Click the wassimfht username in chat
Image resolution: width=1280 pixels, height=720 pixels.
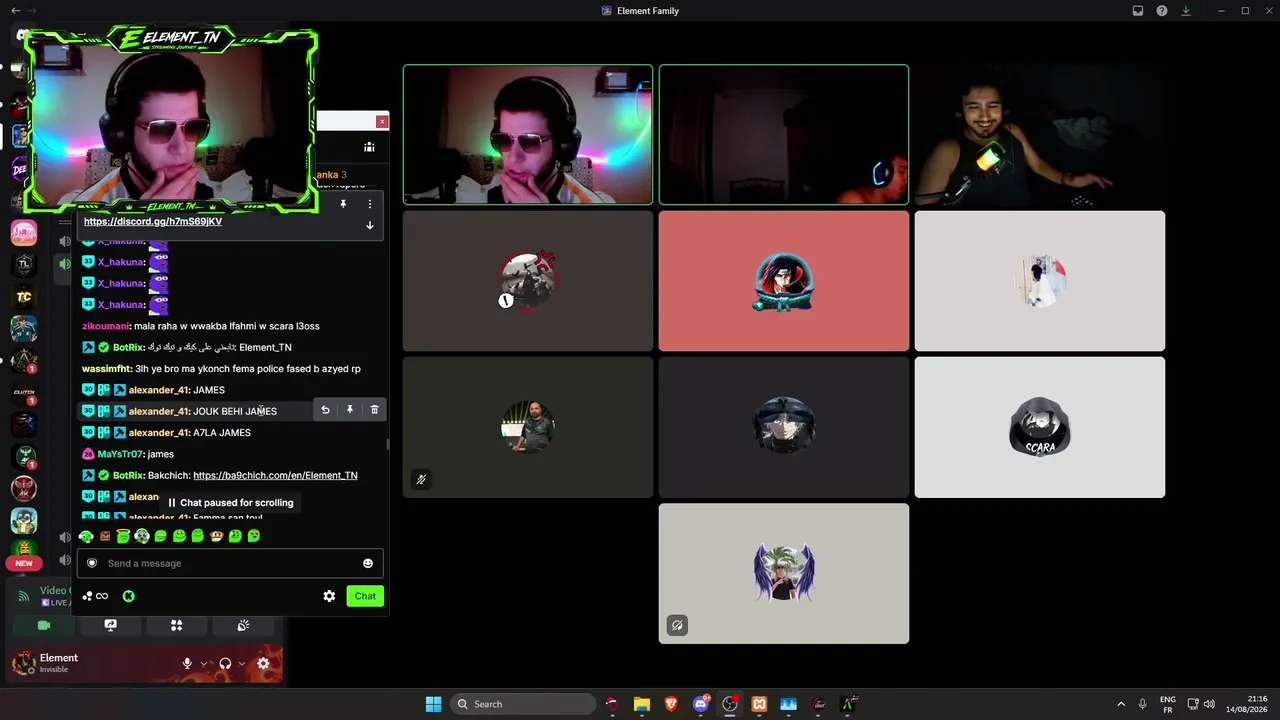click(107, 369)
